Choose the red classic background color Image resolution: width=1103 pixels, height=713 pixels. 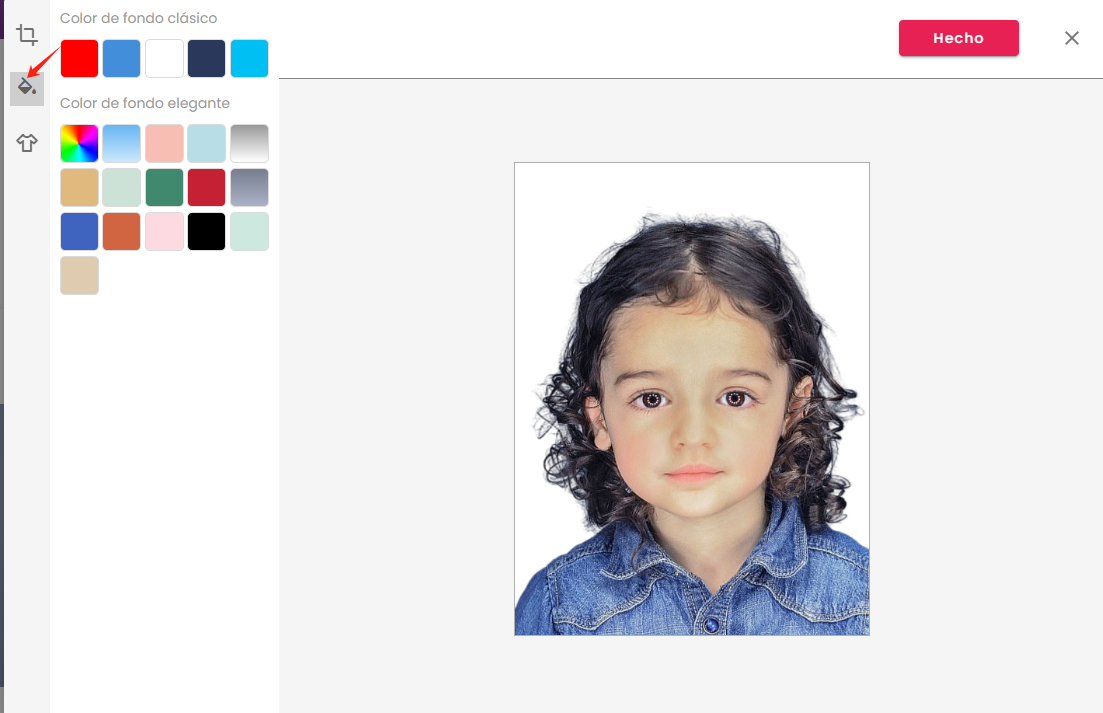[x=79, y=58]
